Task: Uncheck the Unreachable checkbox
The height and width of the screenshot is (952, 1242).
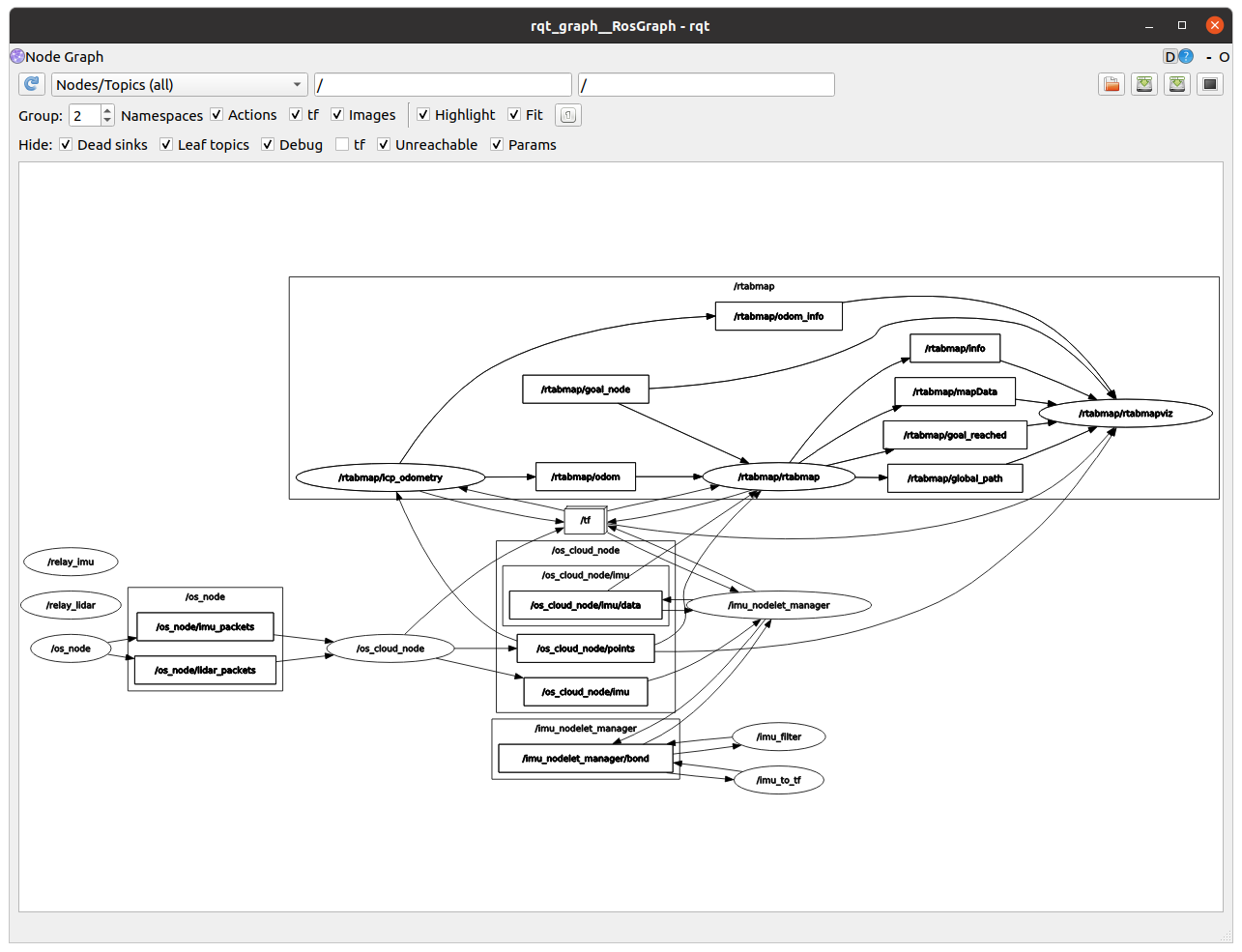Action: pyautogui.click(x=384, y=145)
